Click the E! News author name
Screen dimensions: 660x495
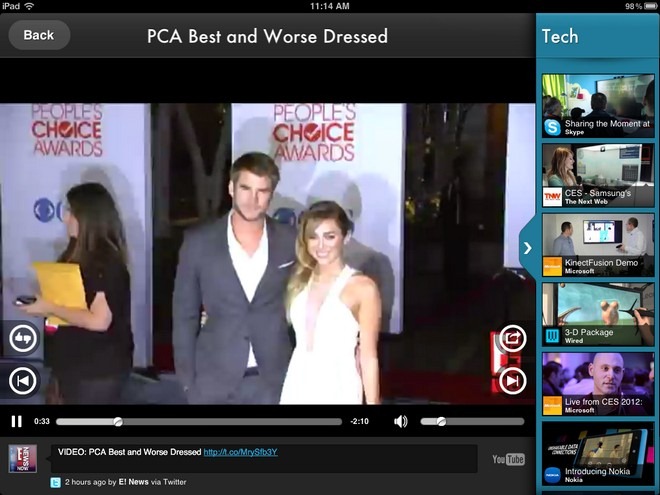point(133,482)
